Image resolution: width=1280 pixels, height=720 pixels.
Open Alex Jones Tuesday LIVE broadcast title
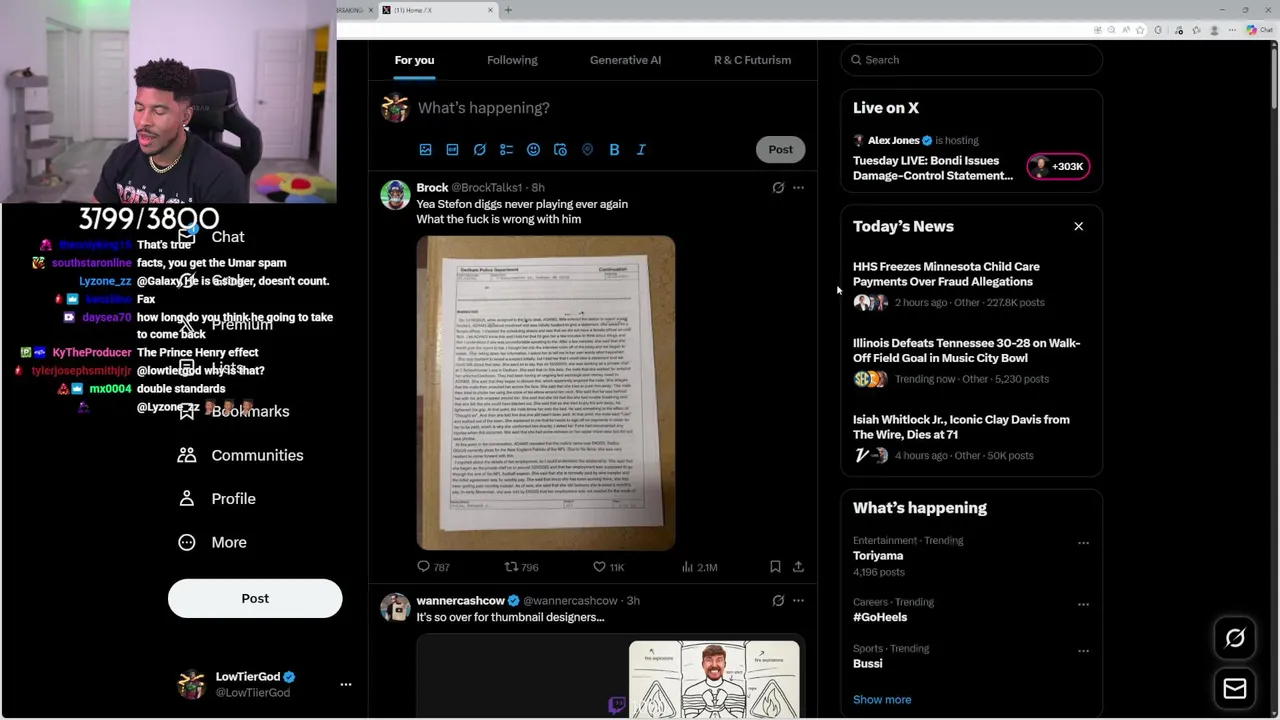pos(933,168)
